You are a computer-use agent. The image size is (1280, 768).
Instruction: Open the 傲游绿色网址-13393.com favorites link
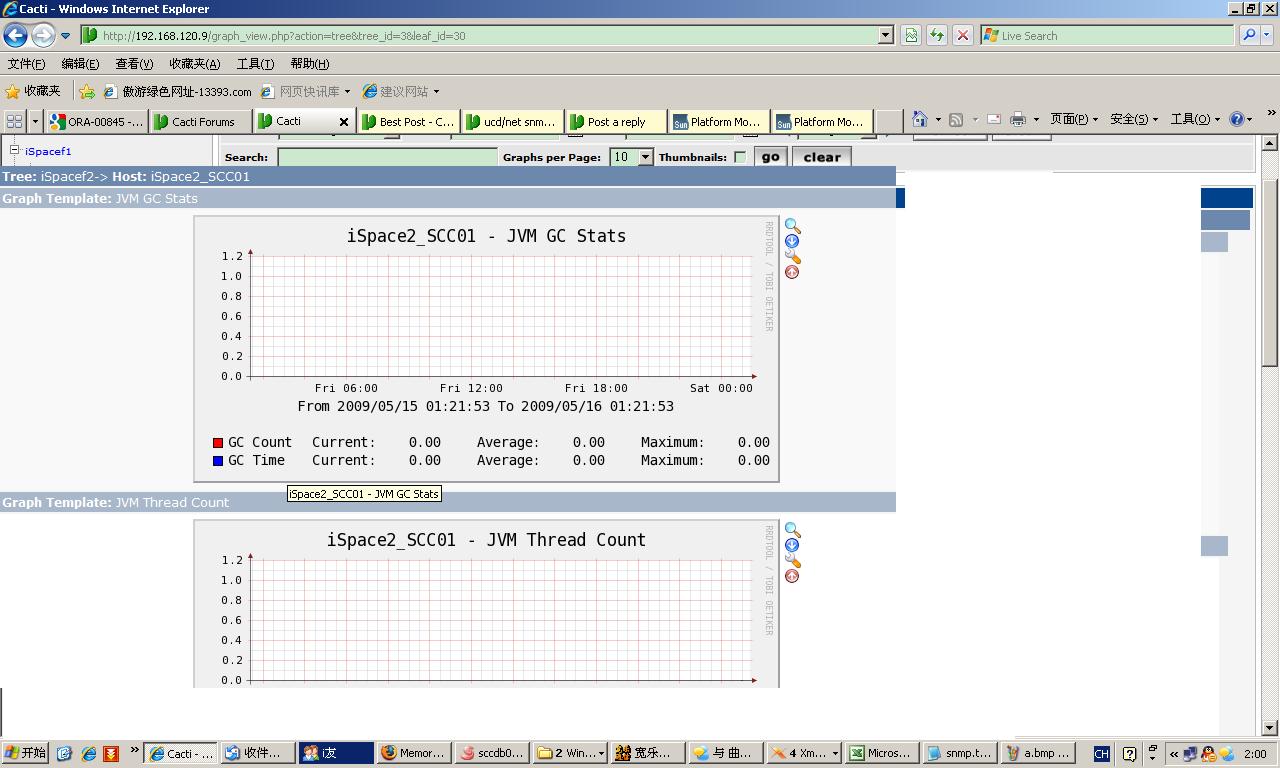(178, 91)
